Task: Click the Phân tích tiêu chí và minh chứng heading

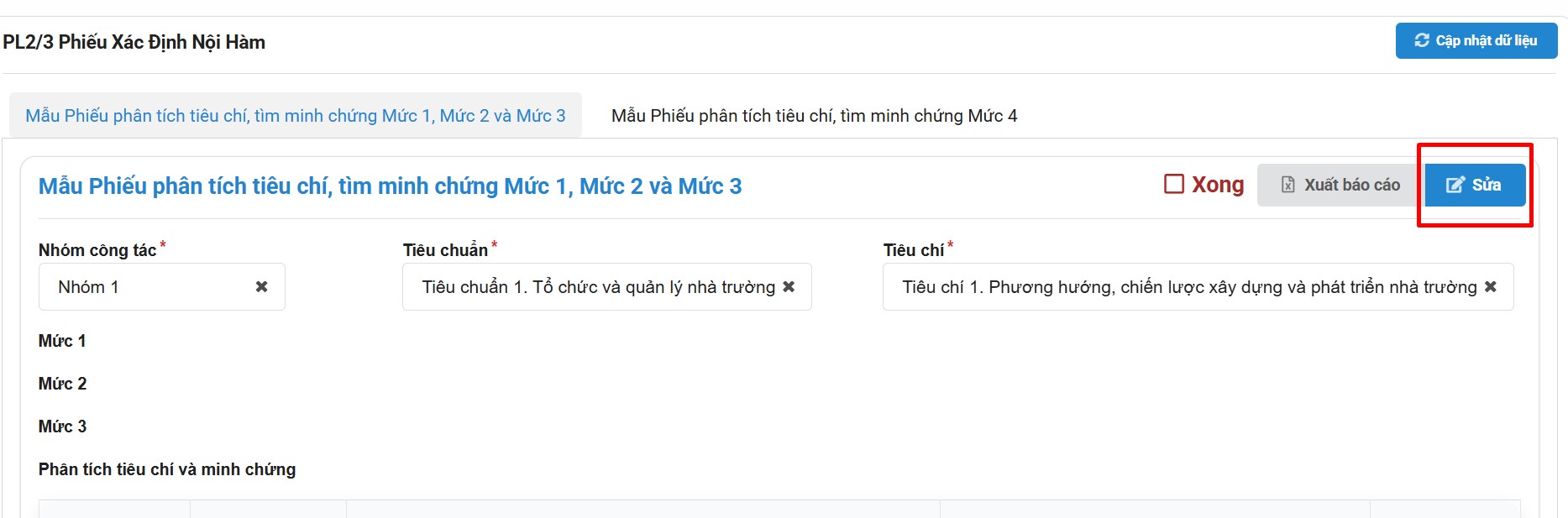Action: pyautogui.click(x=167, y=469)
